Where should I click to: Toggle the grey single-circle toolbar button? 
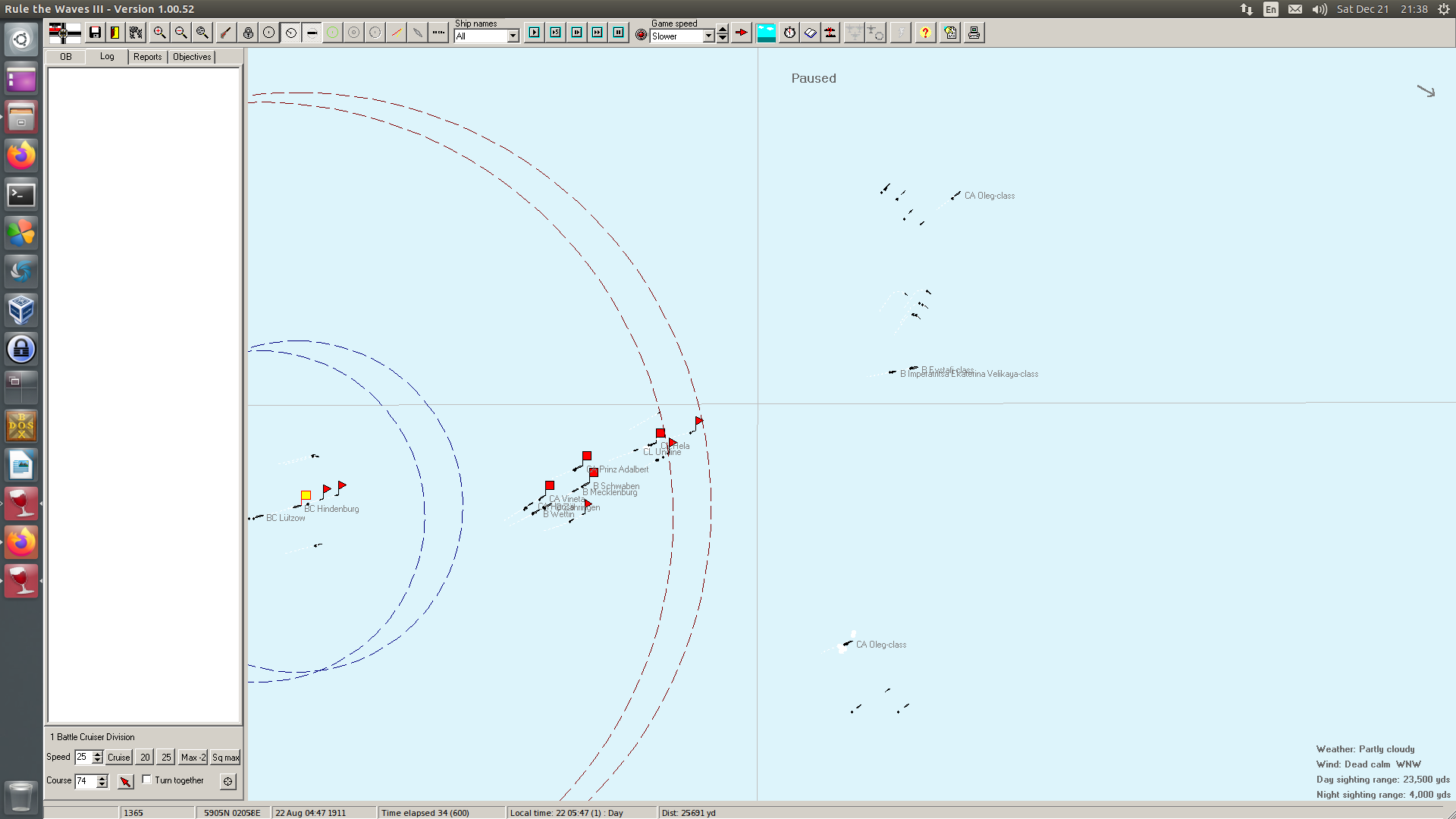375,33
